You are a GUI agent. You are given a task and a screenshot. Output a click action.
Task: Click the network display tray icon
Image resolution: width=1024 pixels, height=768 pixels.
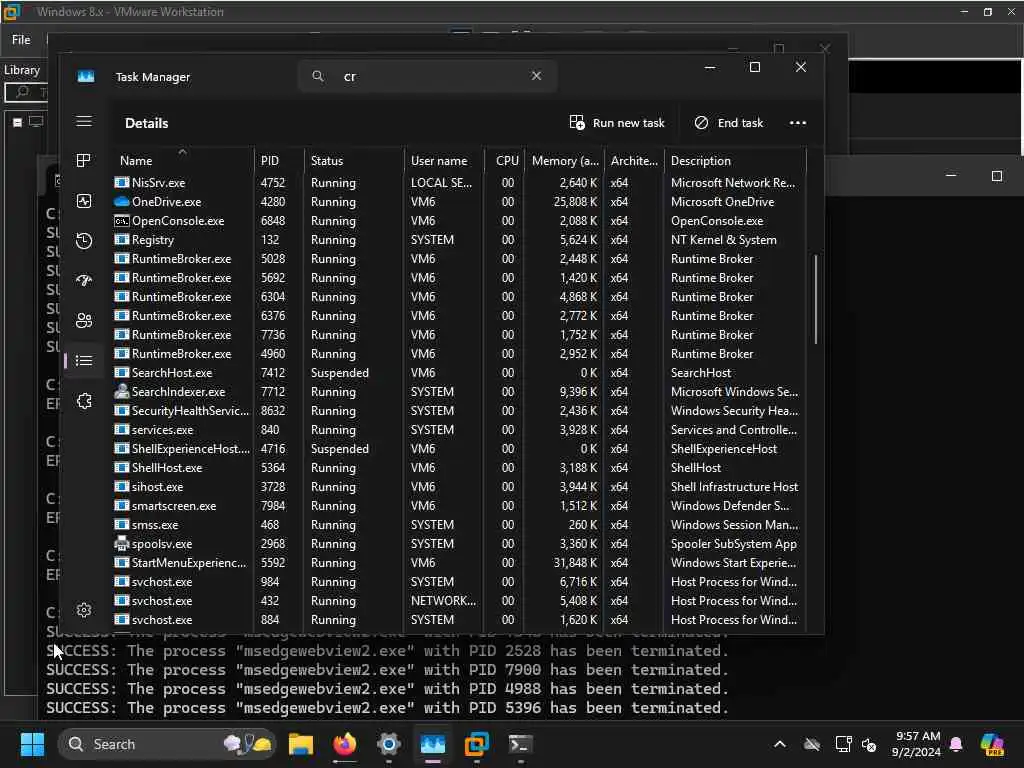tap(843, 744)
